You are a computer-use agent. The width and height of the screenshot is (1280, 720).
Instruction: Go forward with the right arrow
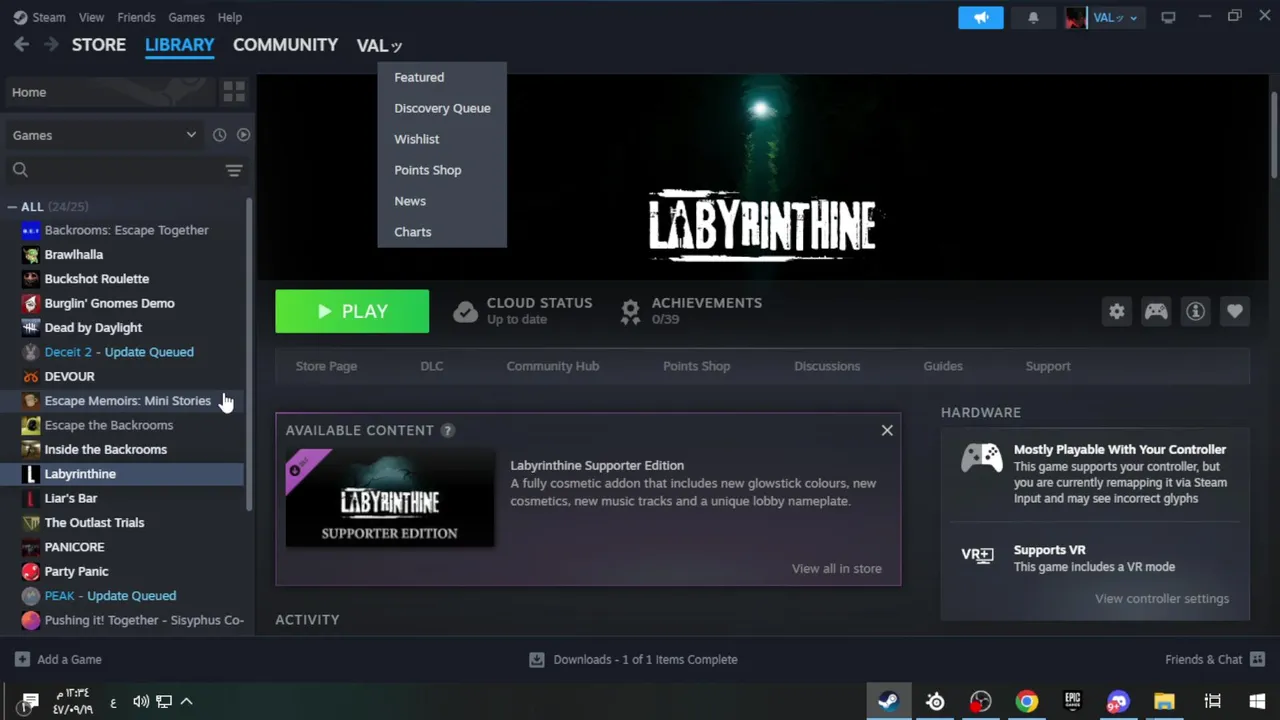pos(51,44)
